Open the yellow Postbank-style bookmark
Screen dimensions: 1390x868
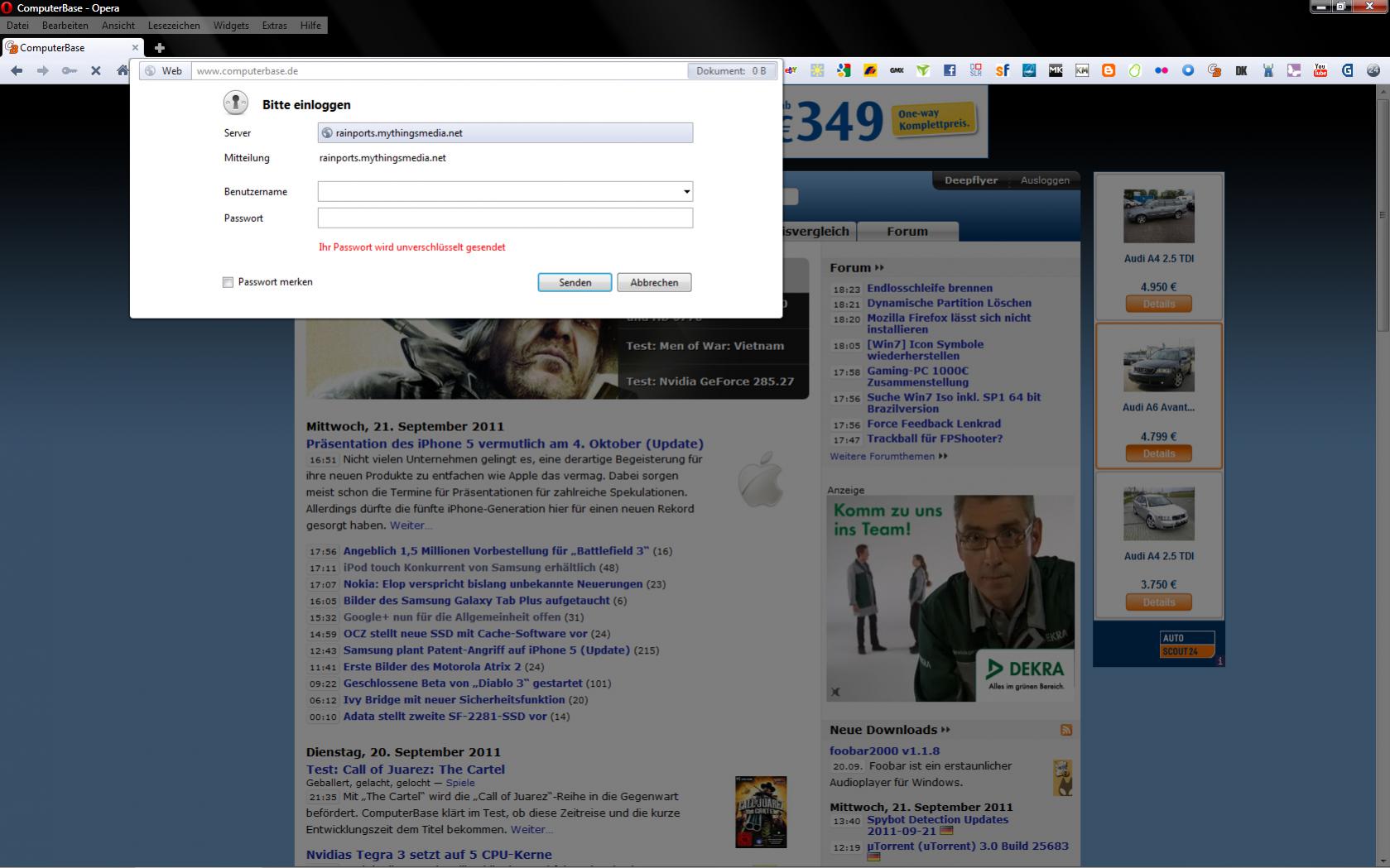click(870, 71)
